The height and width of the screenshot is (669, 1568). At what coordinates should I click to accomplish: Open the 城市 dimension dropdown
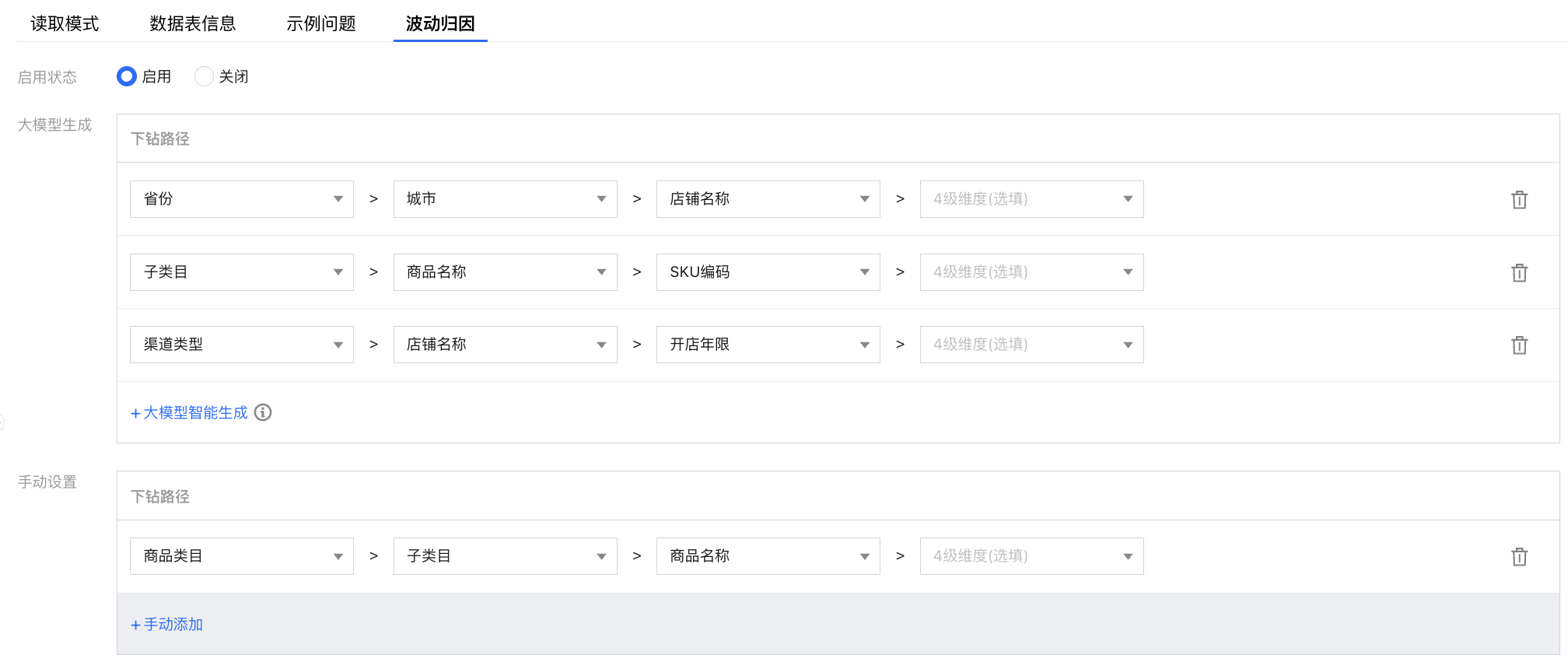tap(505, 199)
